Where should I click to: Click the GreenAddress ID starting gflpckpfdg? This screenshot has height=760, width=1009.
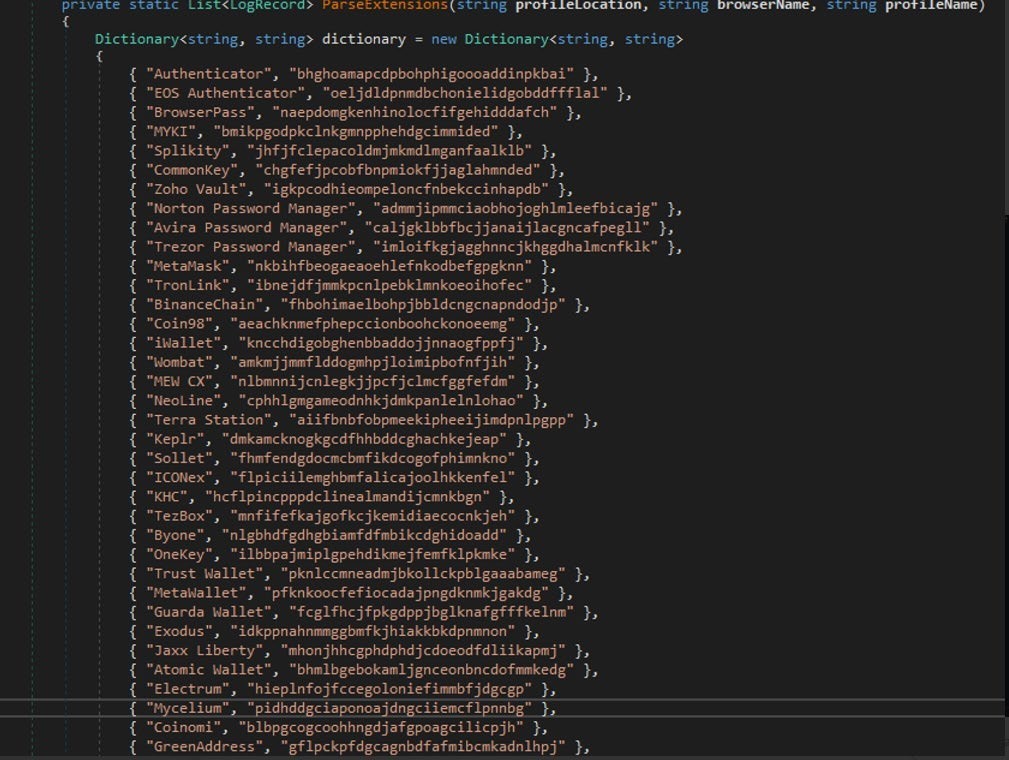(x=423, y=746)
